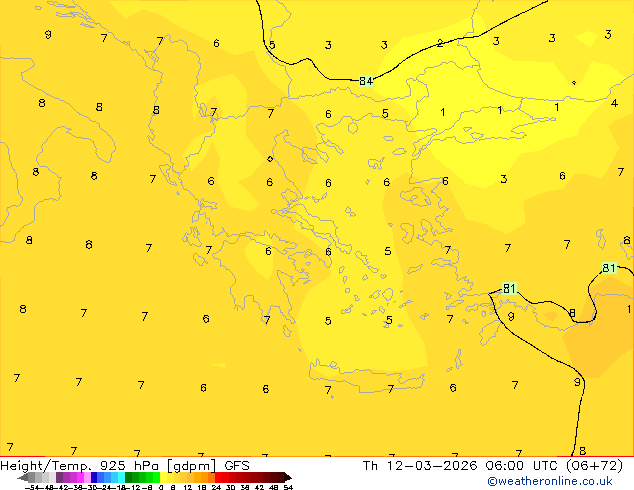This screenshot has height=490, width=634.
Task: Click the dark green swatch in the legend
Action: pos(129,477)
